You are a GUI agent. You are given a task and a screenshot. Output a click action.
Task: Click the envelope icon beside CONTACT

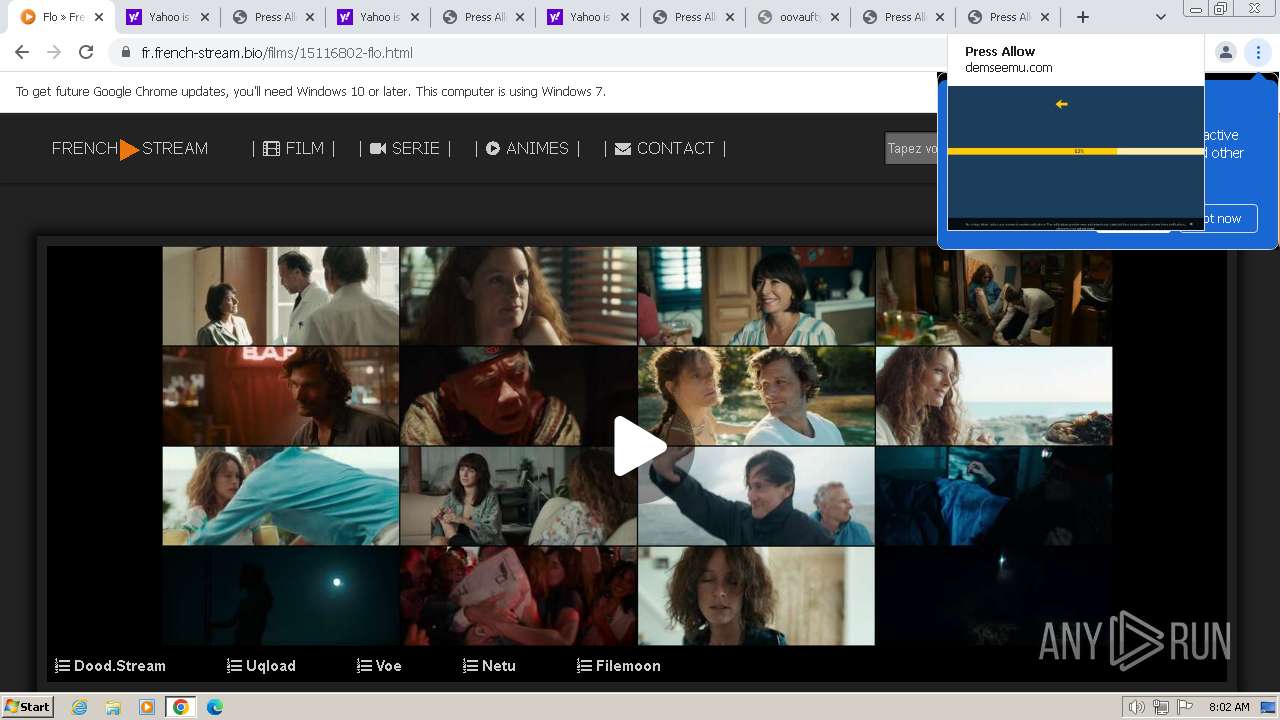623,148
